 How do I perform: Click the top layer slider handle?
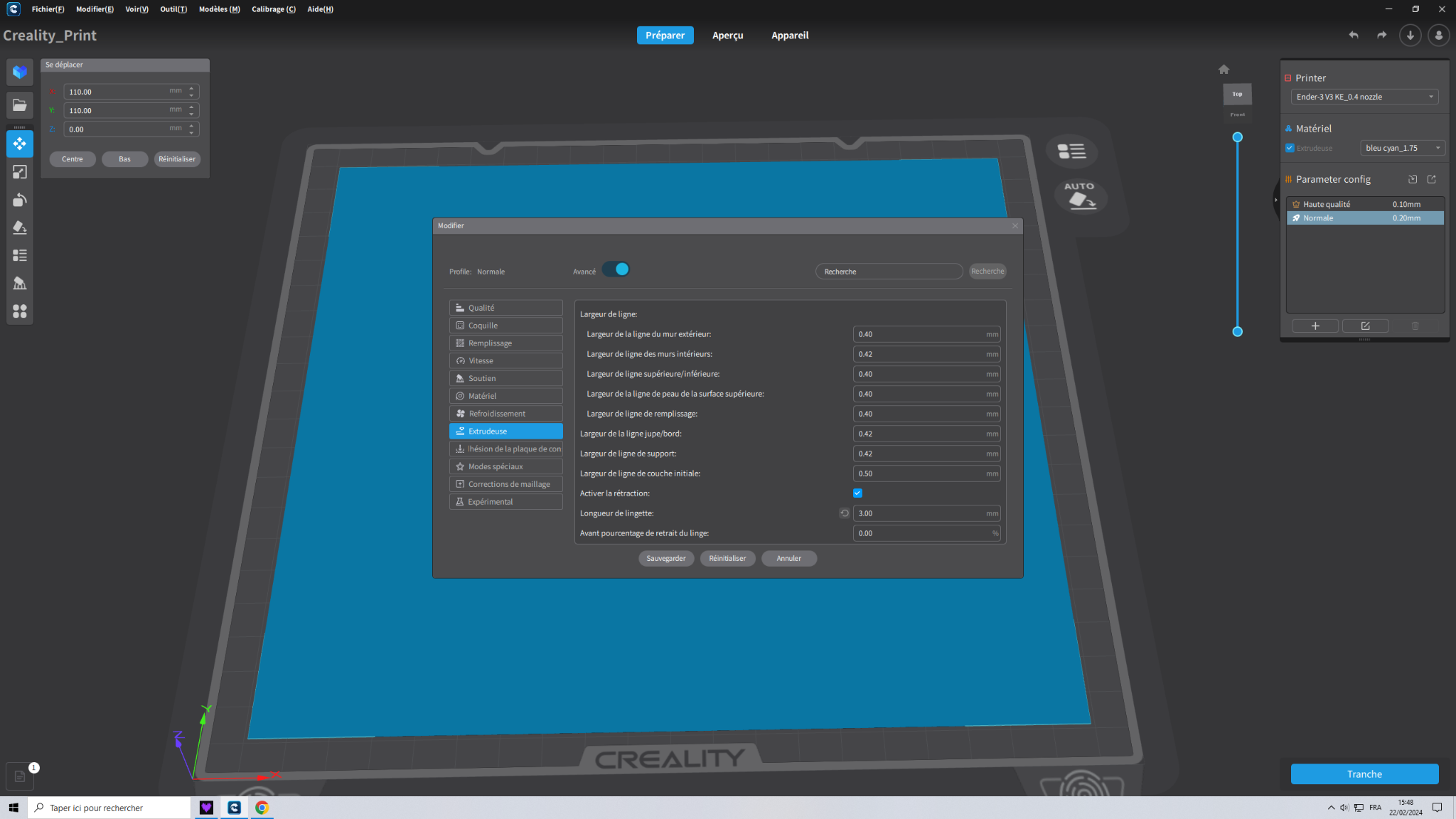(x=1237, y=137)
